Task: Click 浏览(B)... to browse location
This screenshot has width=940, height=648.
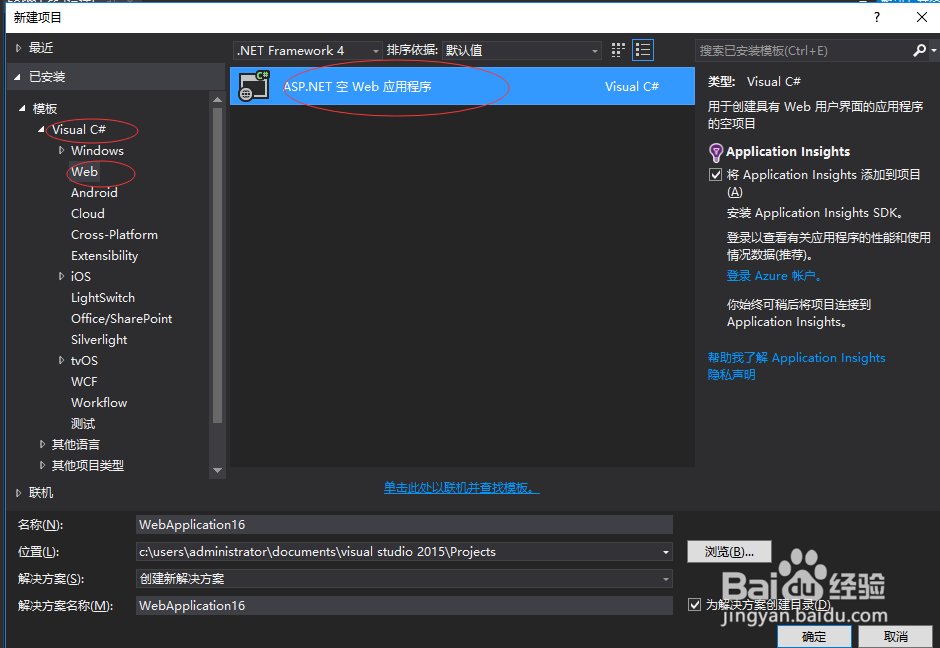Action: tap(729, 551)
